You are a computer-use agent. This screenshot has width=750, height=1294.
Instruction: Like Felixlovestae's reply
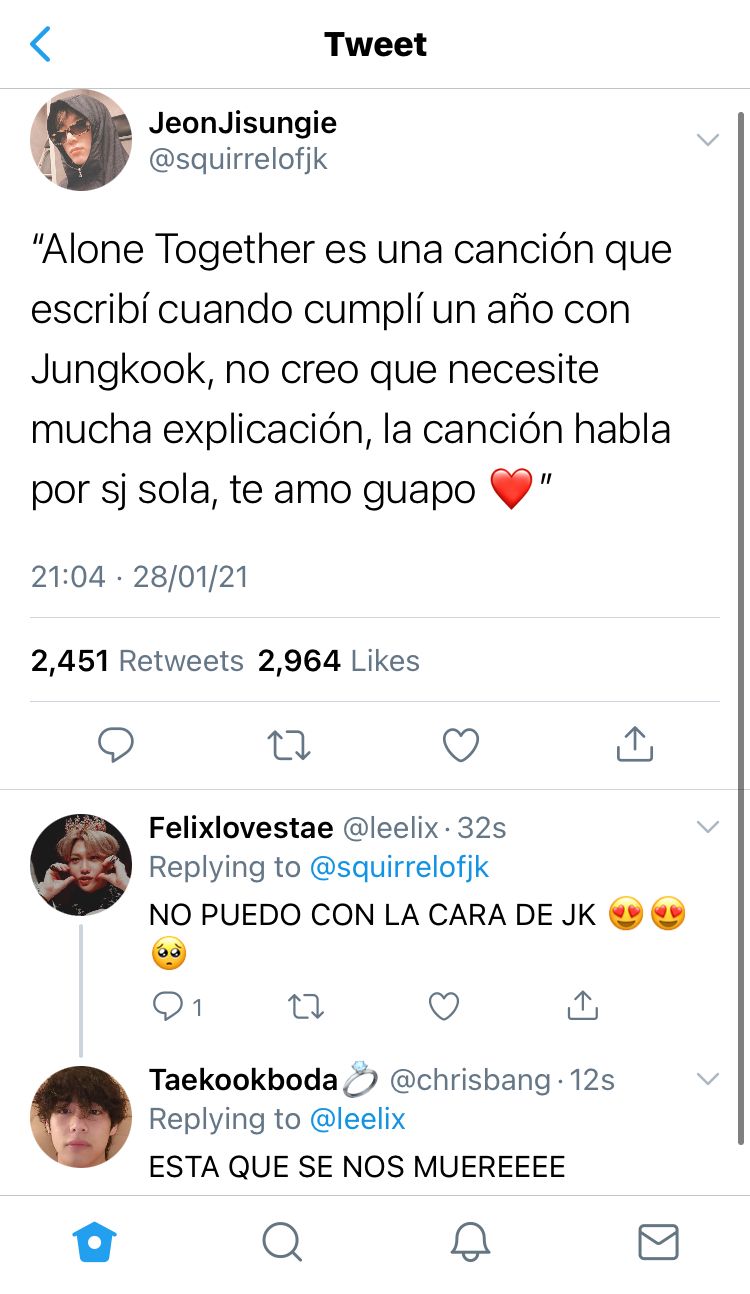click(x=443, y=1006)
